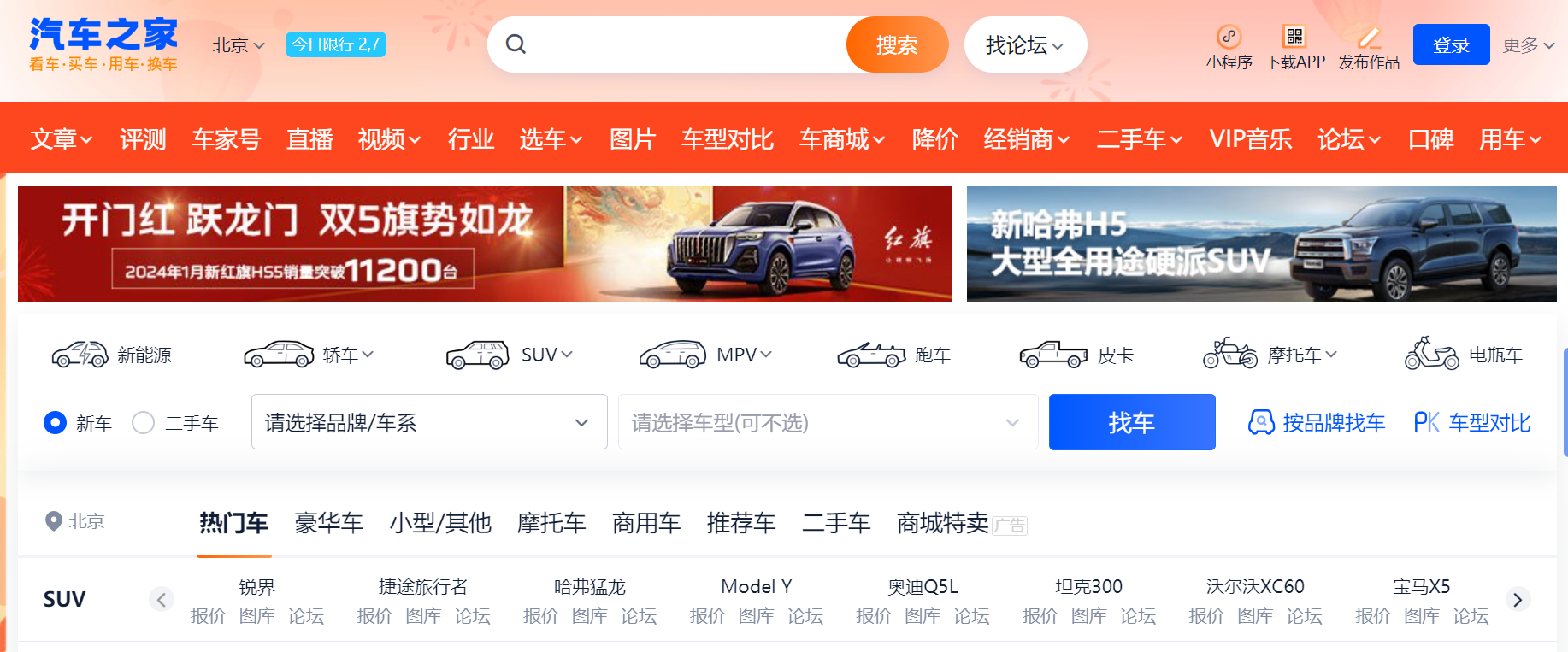Switch to the 小型/其他 tab

point(440,522)
